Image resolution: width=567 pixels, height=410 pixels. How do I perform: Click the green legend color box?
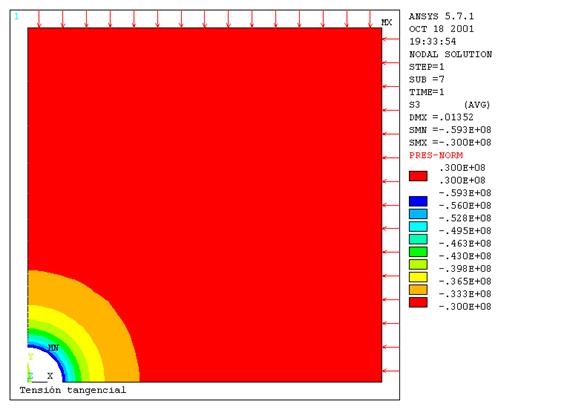point(418,252)
